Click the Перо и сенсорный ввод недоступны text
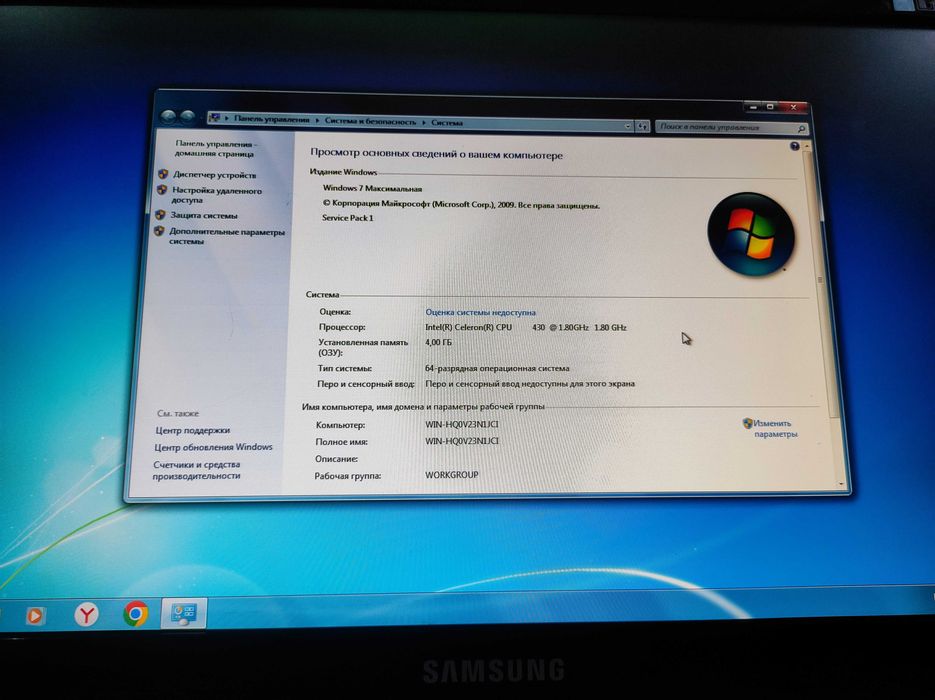 [x=530, y=384]
